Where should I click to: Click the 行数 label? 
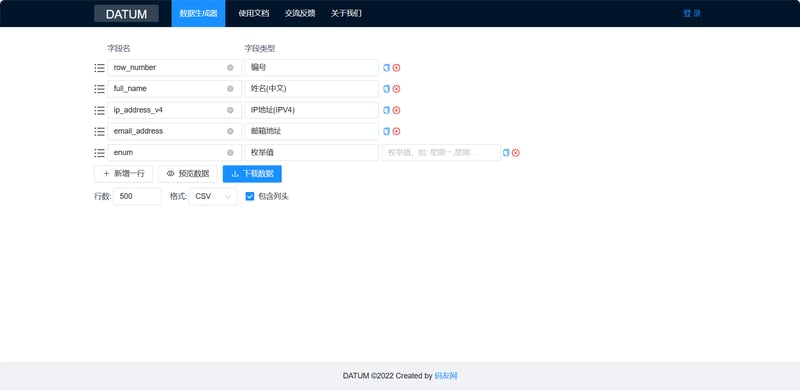103,197
